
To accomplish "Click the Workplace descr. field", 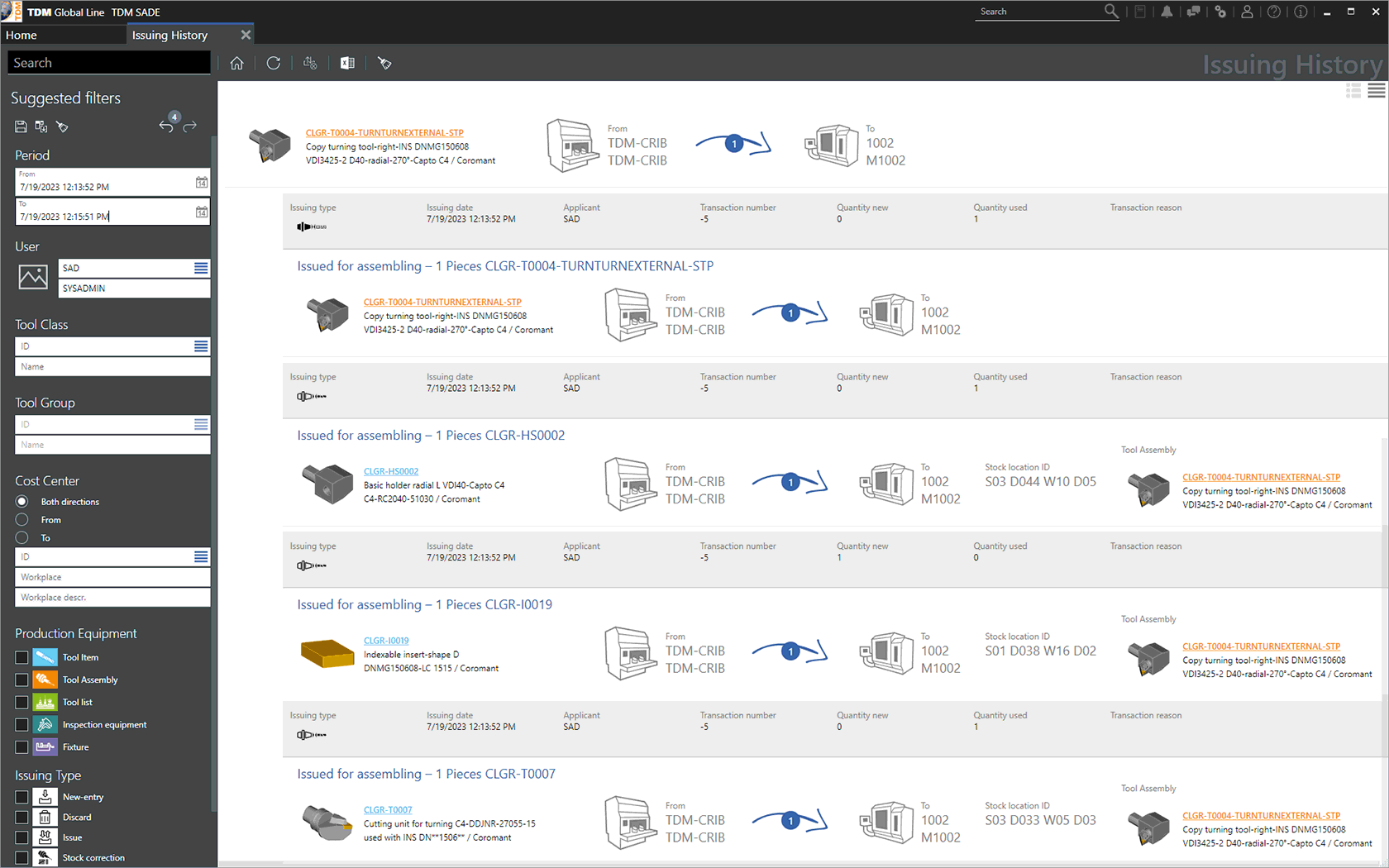I will click(112, 598).
